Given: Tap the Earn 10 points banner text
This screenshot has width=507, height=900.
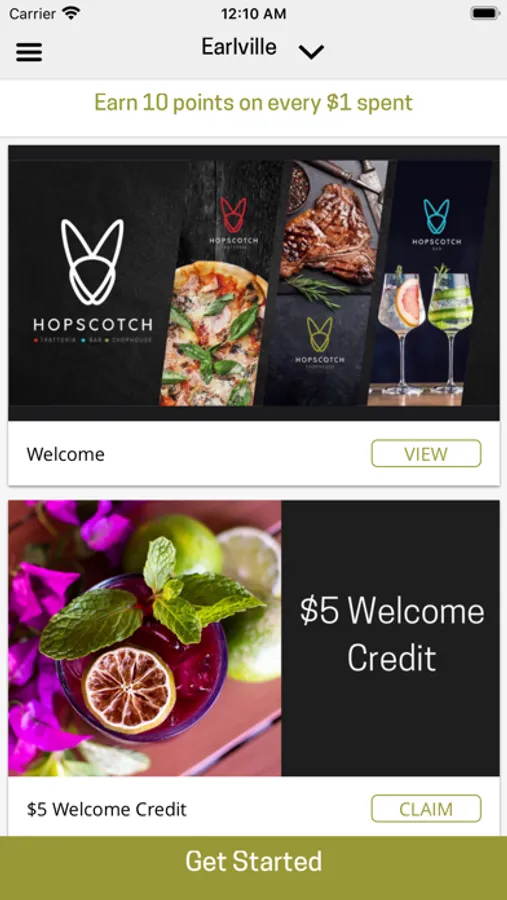Looking at the screenshot, I should (253, 103).
